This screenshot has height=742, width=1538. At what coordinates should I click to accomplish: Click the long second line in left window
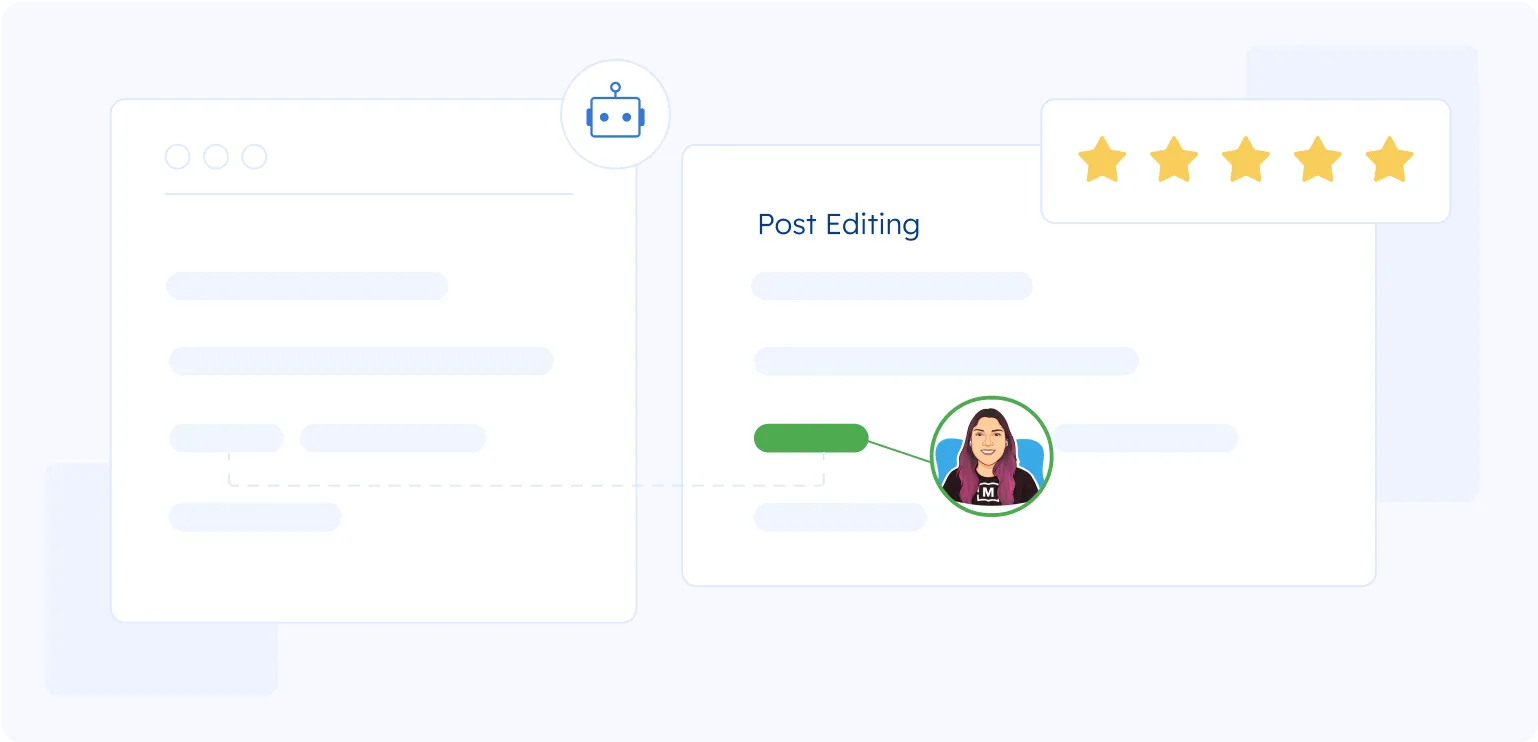361,361
